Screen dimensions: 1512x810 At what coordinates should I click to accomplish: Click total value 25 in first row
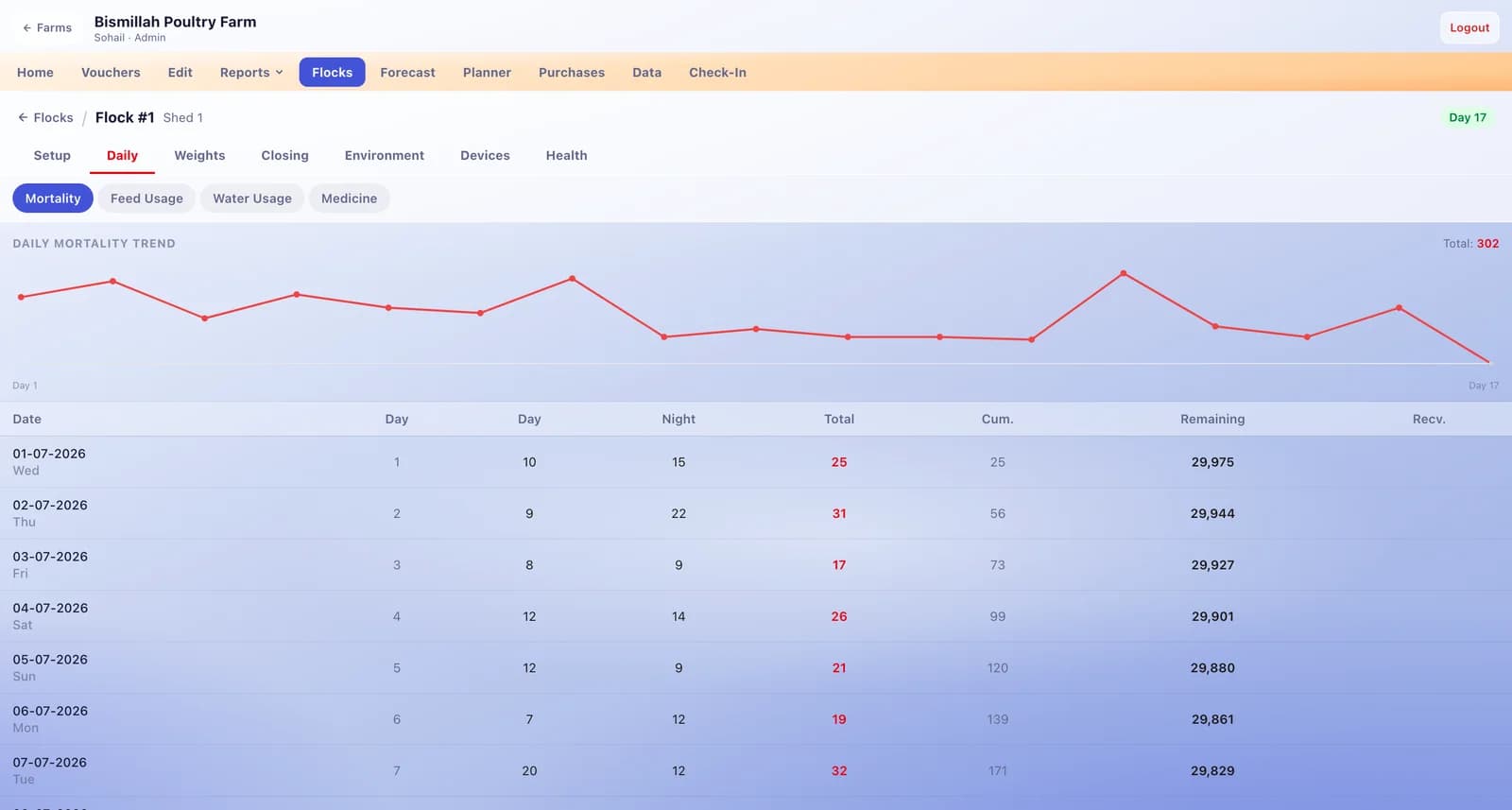click(x=839, y=462)
